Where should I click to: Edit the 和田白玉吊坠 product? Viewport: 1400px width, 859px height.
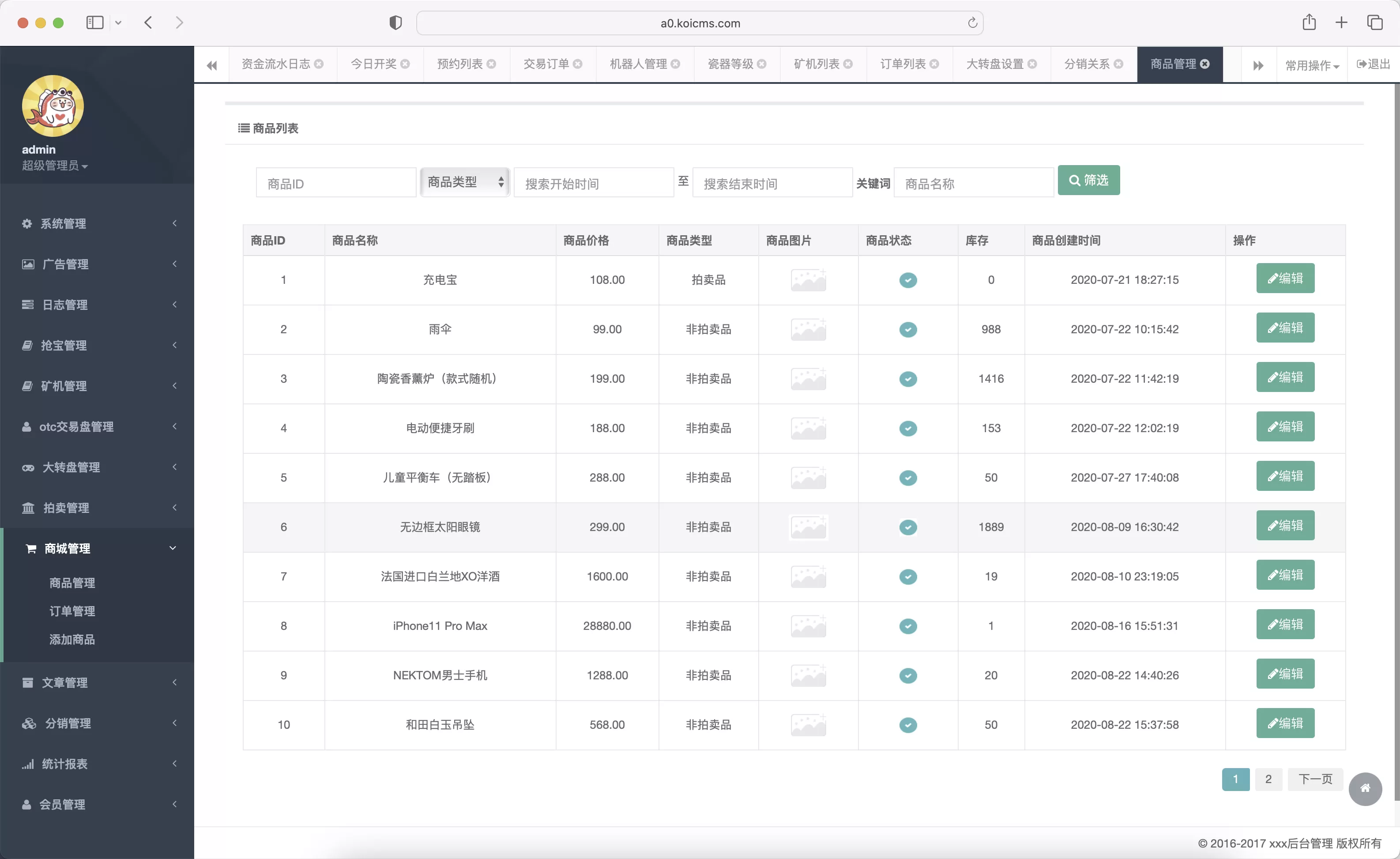1285,723
